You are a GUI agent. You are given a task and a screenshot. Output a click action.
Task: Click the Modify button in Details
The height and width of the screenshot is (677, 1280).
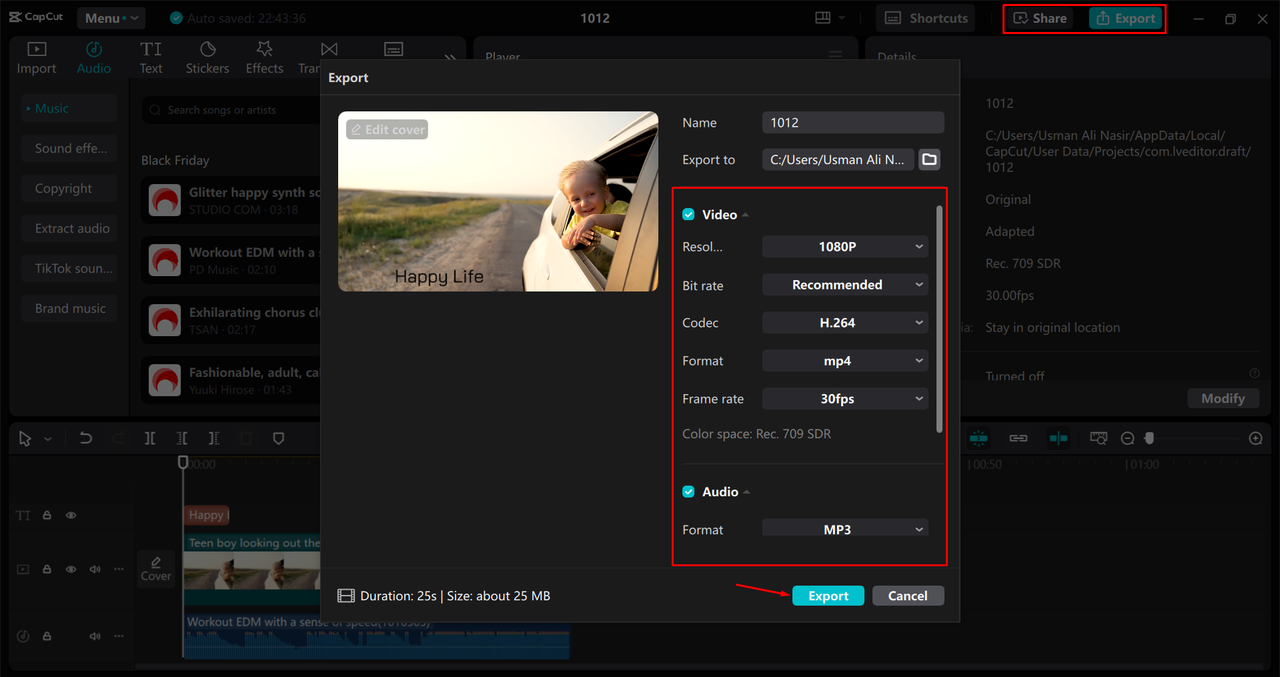tap(1223, 398)
